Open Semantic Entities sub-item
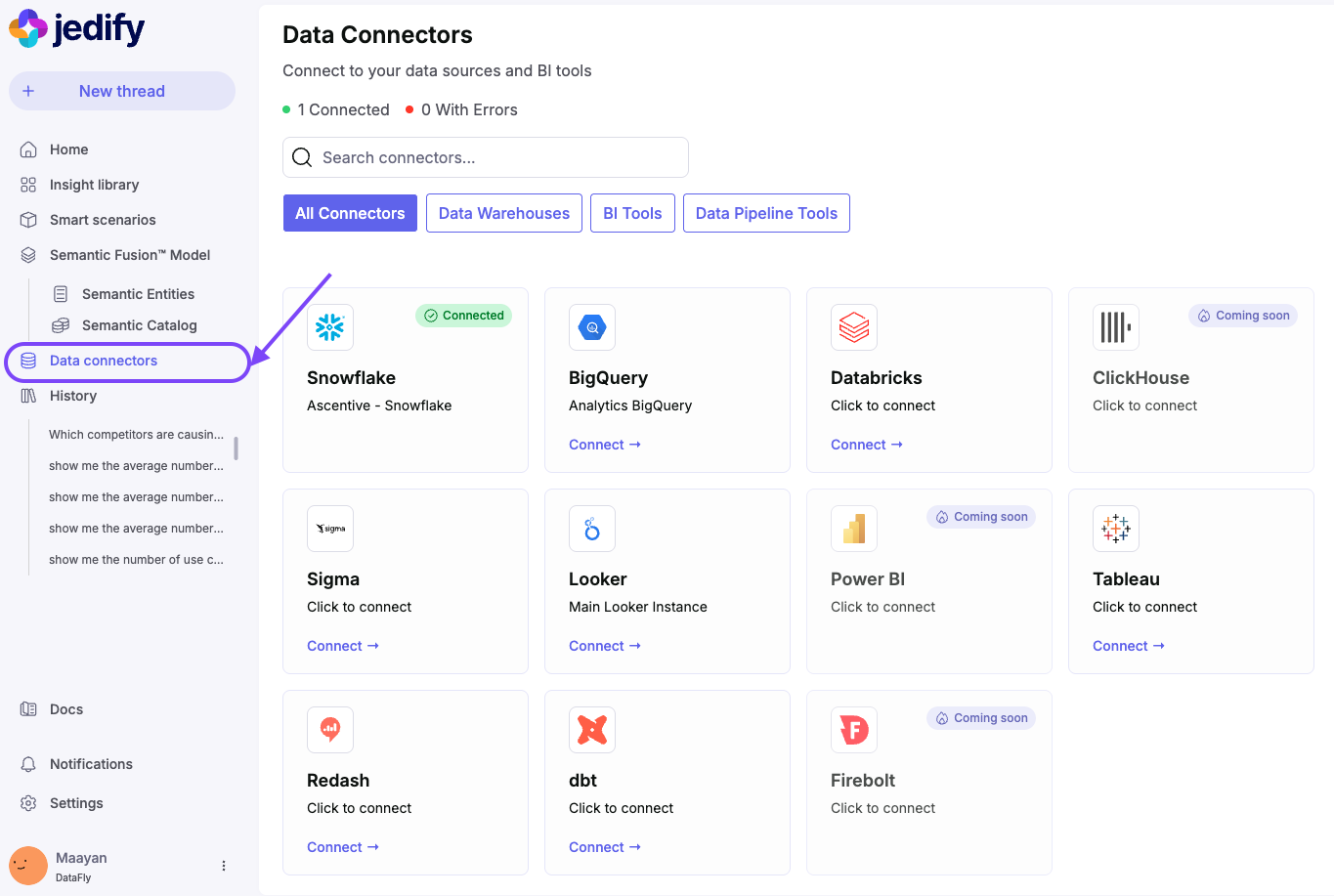The height and width of the screenshot is (896, 1334). [138, 294]
